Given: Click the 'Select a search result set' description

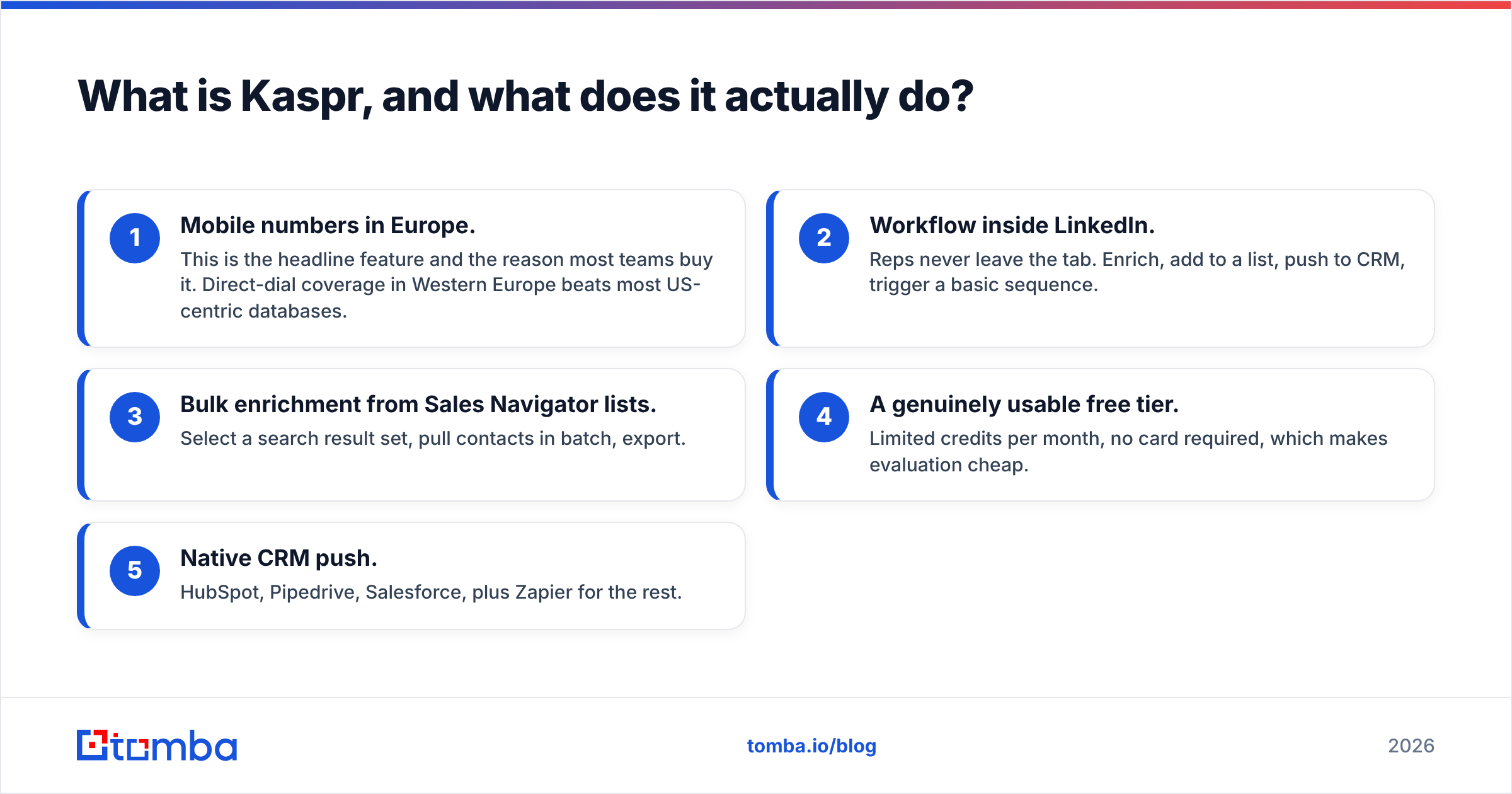Looking at the screenshot, I should click(x=433, y=439).
